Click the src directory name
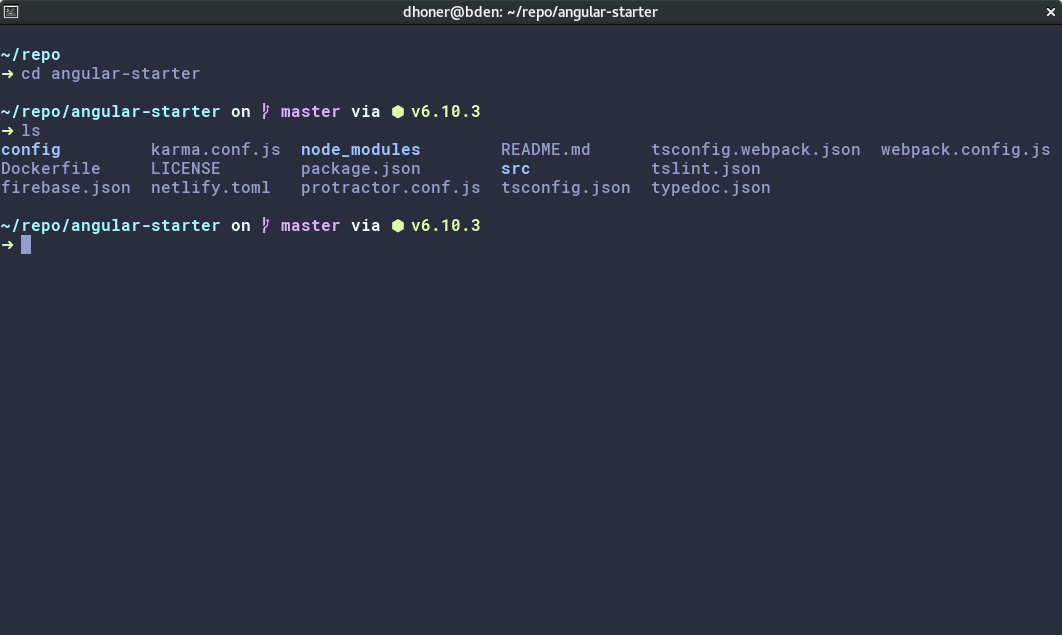 pos(515,169)
